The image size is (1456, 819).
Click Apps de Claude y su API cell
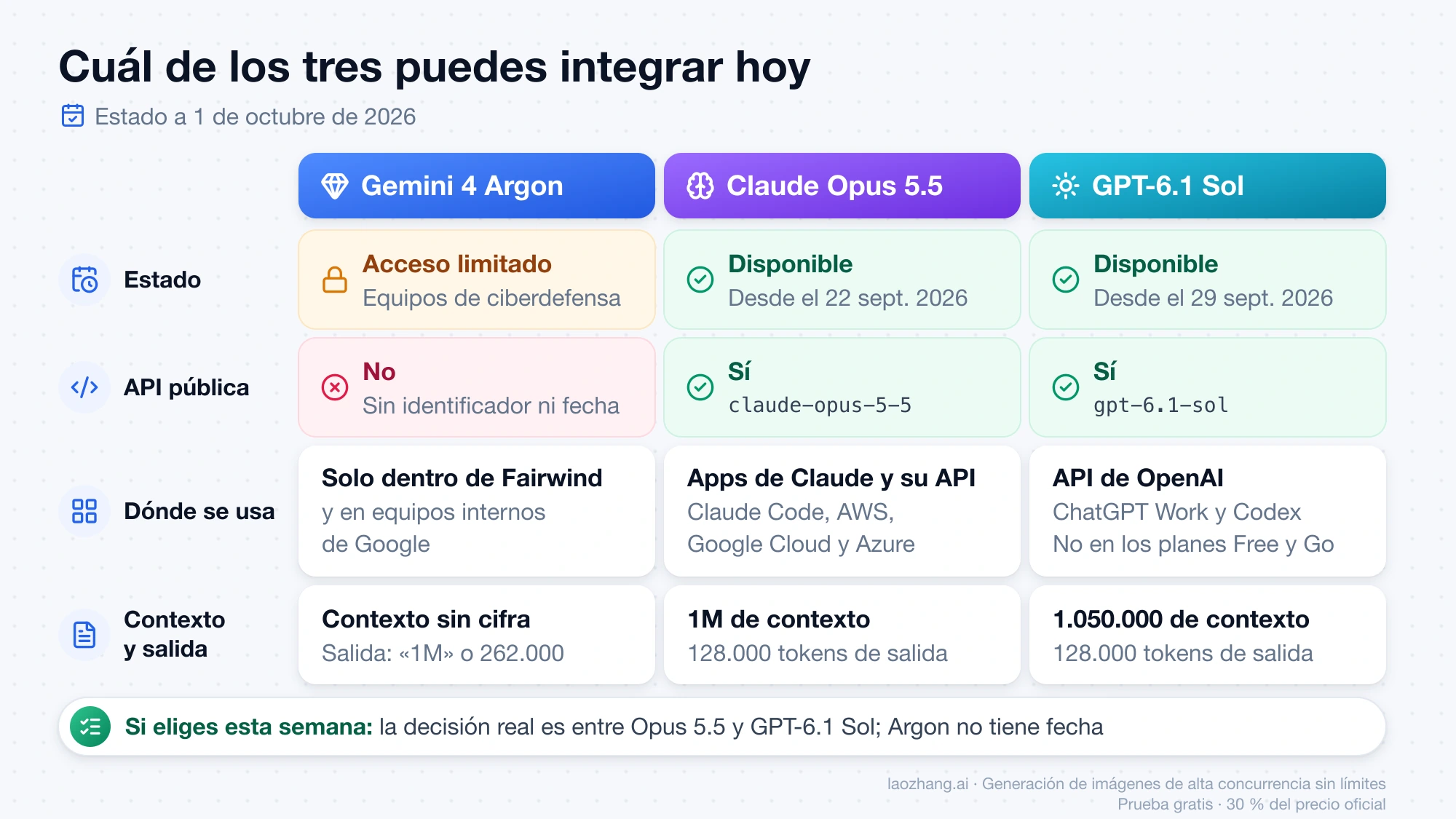coord(842,511)
